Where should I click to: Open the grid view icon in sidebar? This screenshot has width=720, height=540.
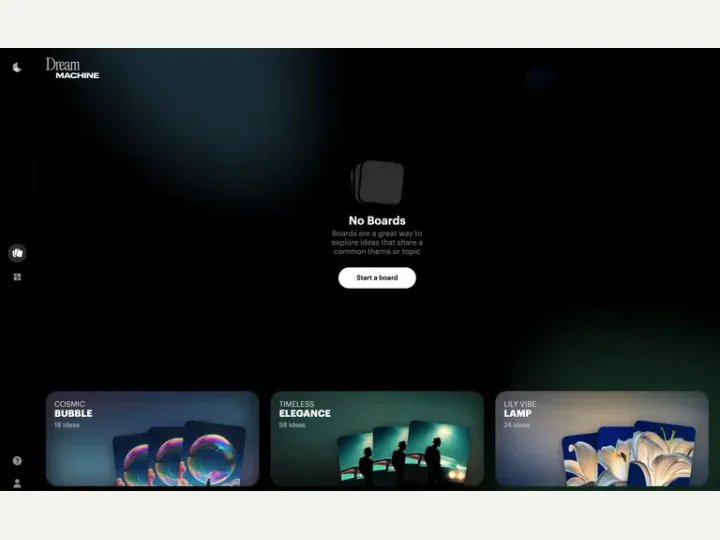point(17,277)
